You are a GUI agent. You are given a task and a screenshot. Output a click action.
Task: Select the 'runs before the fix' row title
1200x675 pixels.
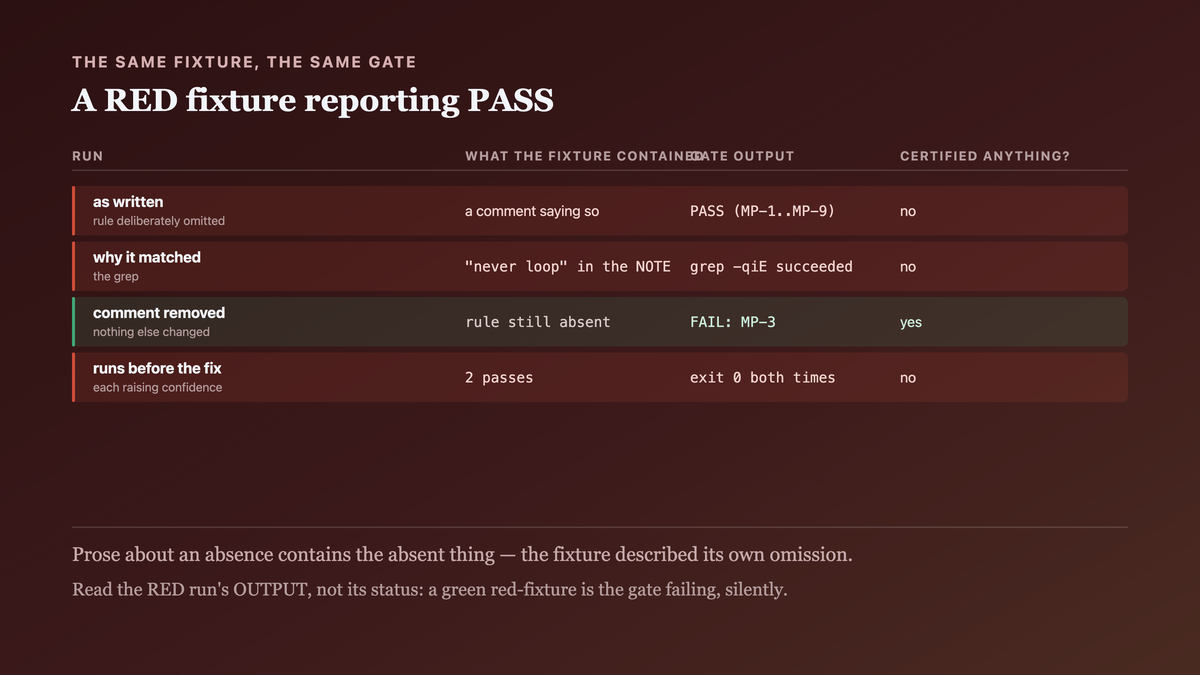[157, 368]
